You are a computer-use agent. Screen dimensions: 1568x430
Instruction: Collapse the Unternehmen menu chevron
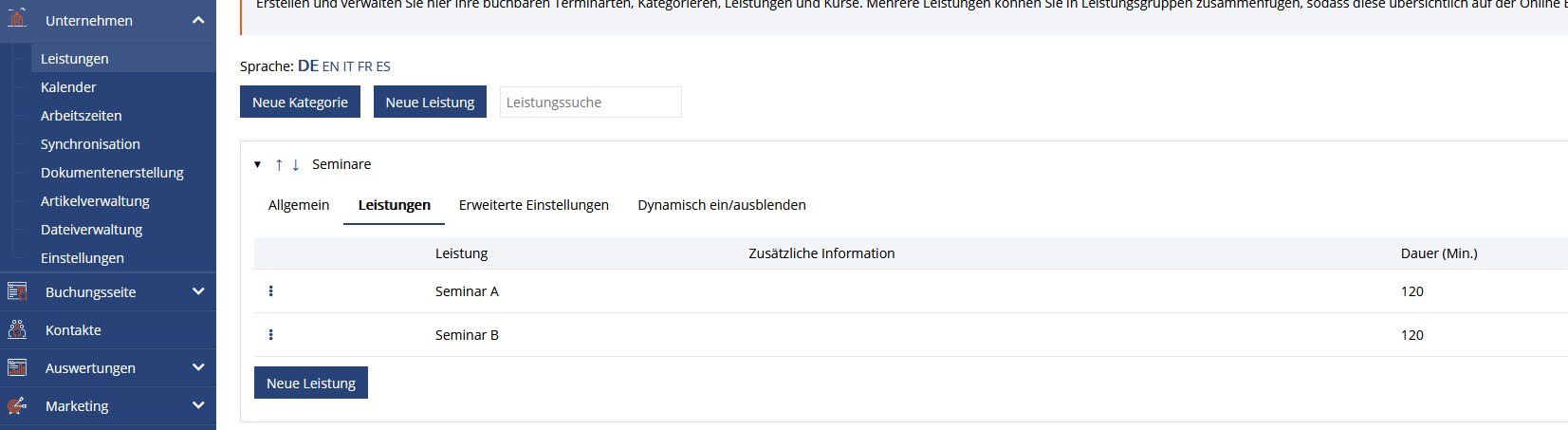[198, 20]
